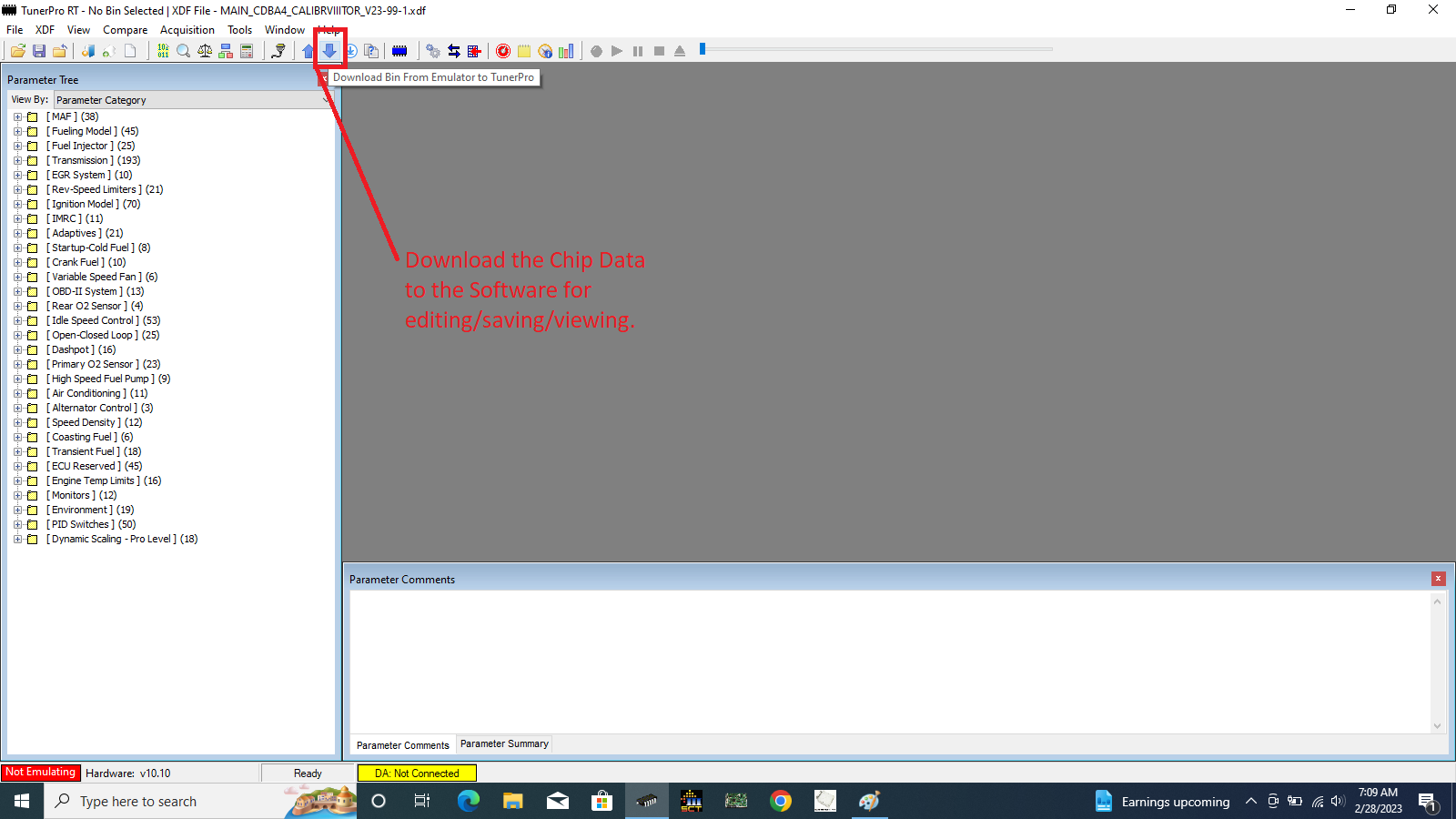This screenshot has width=1456, height=819.
Task: Click the Not Emulating status indicator
Action: [41, 773]
